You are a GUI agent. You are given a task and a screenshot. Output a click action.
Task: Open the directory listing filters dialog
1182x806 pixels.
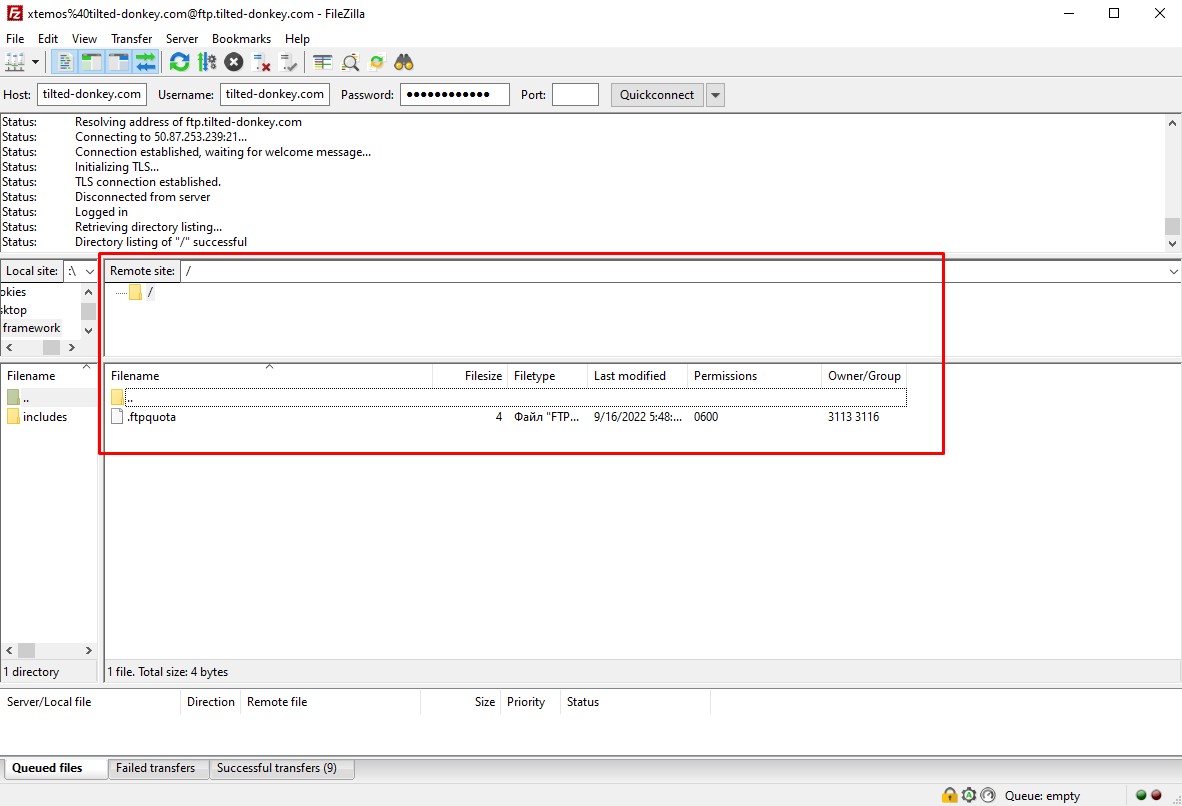[323, 62]
